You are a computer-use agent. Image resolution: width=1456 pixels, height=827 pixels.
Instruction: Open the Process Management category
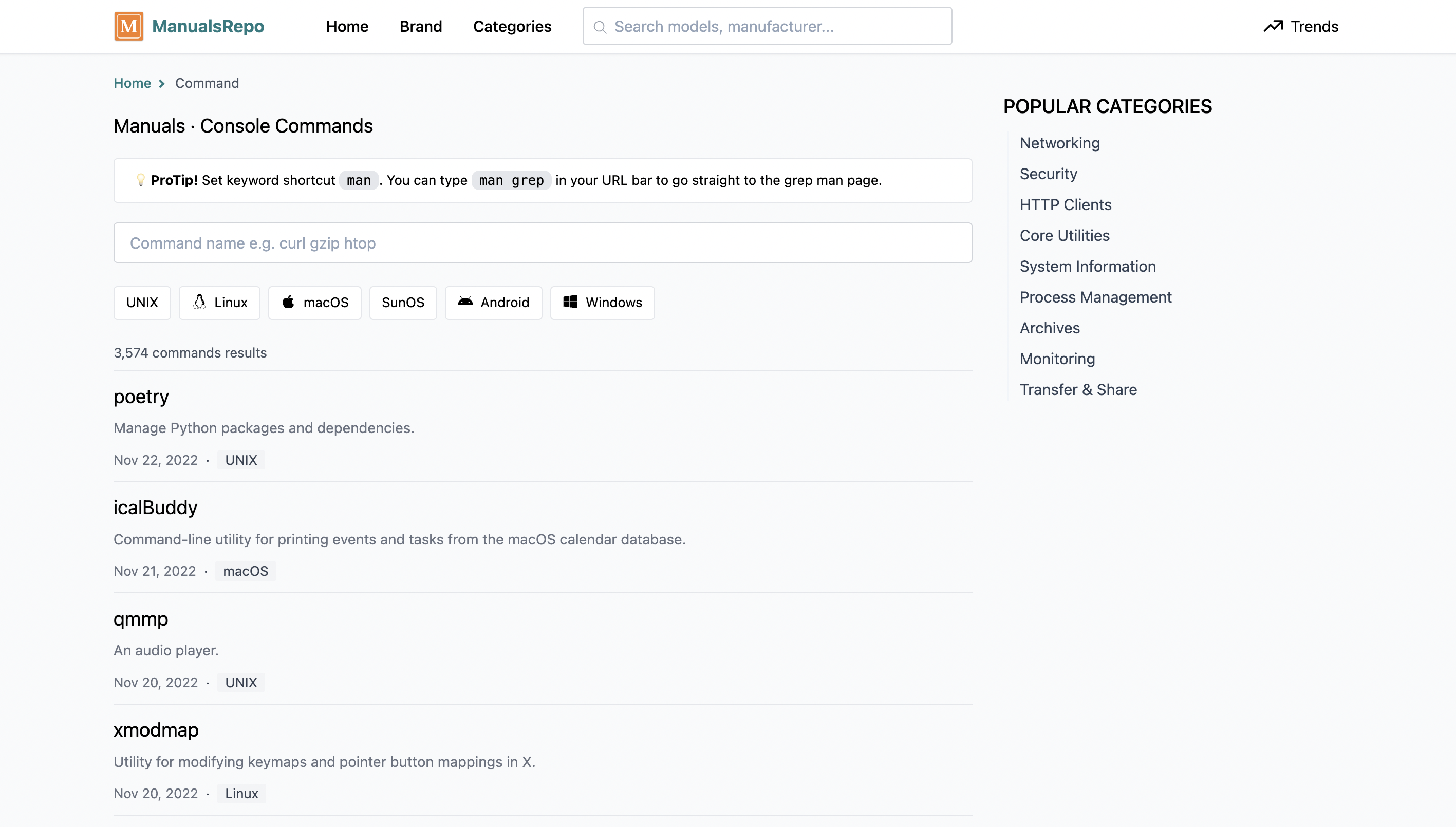(1095, 297)
